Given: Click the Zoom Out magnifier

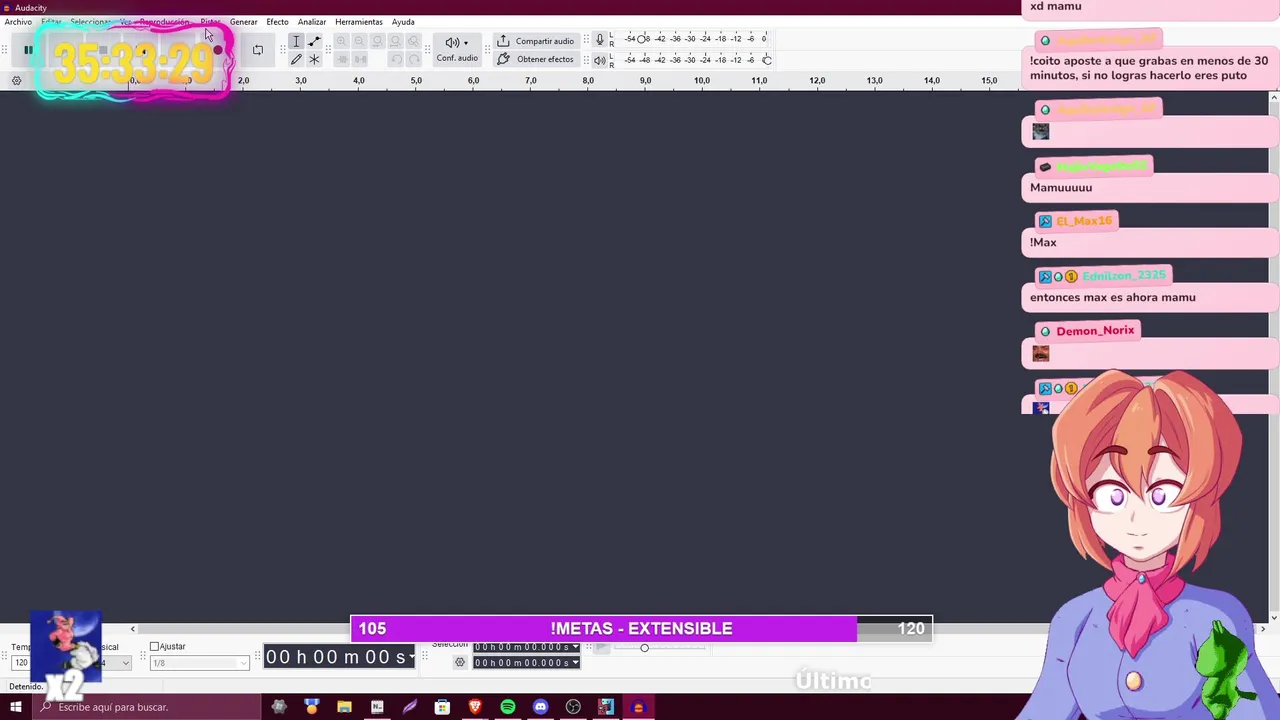Looking at the screenshot, I should (359, 41).
